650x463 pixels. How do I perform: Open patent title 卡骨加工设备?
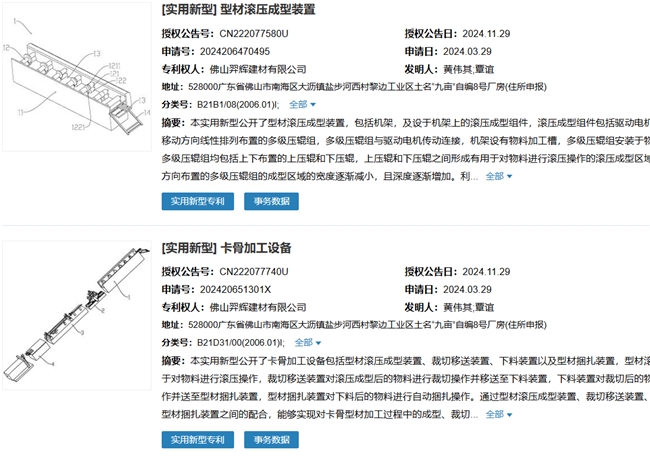(256, 248)
